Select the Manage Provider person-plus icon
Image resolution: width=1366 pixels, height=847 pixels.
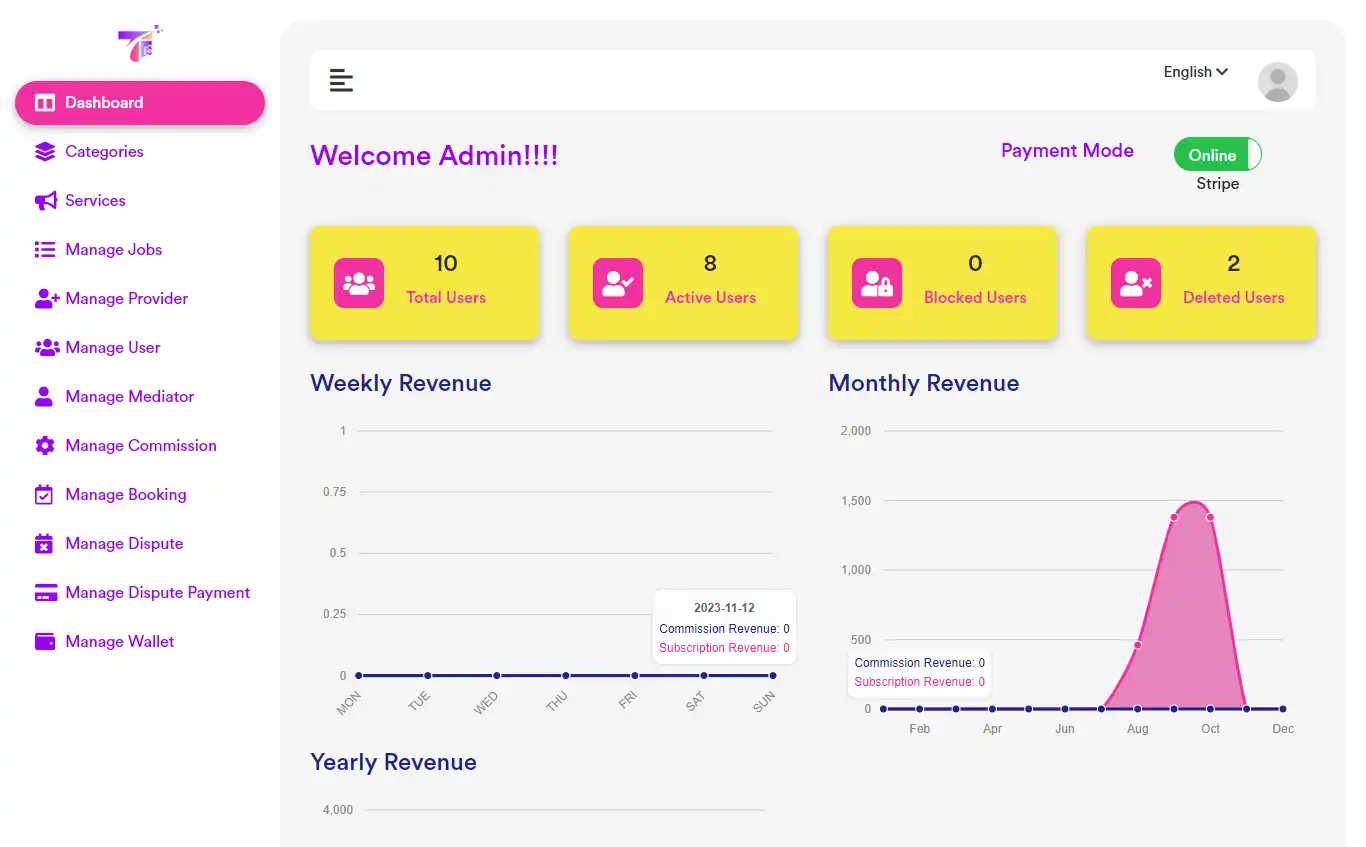tap(45, 298)
